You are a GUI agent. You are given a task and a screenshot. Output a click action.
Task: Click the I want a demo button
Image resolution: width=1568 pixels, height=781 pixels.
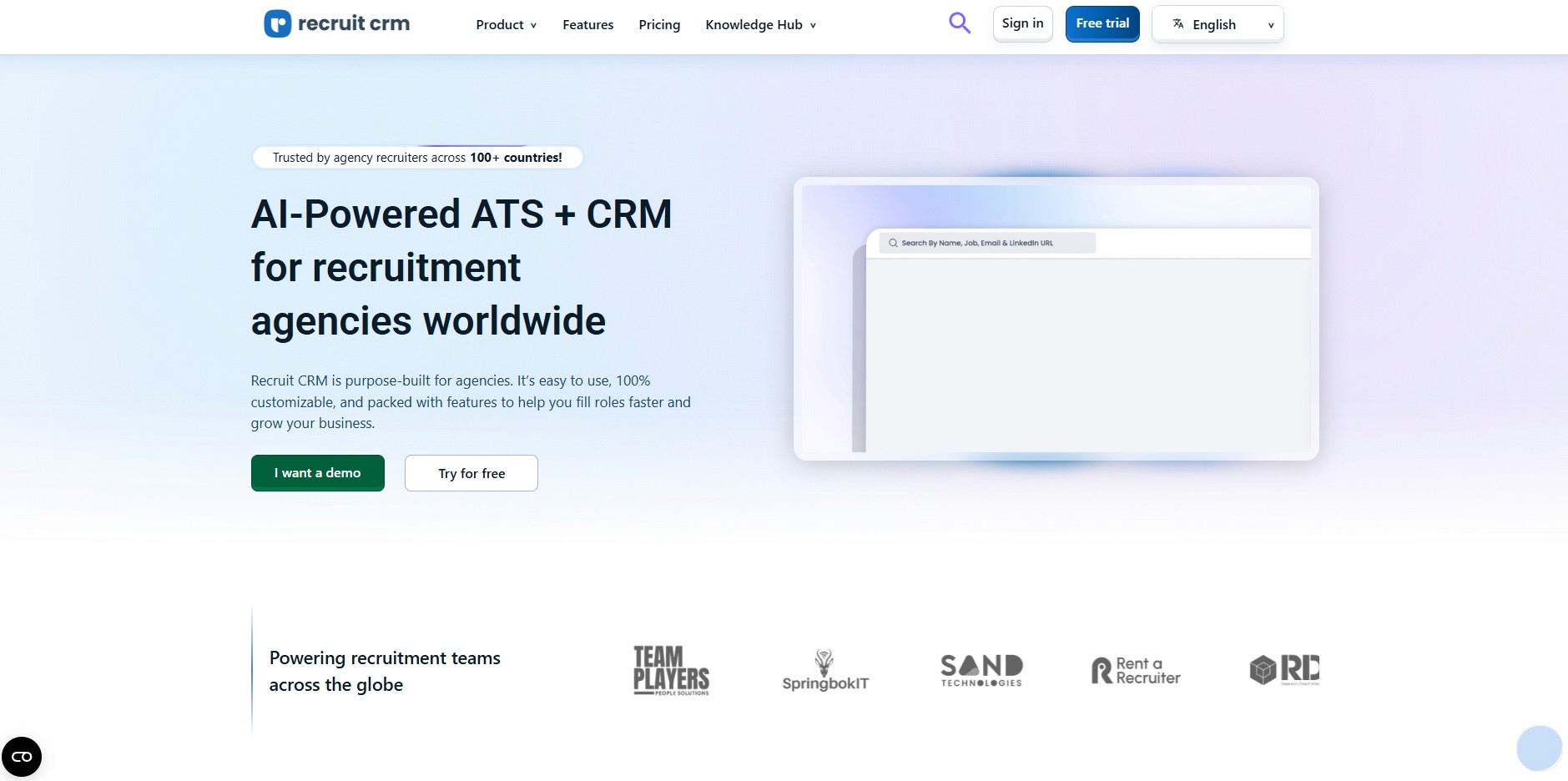(x=317, y=472)
